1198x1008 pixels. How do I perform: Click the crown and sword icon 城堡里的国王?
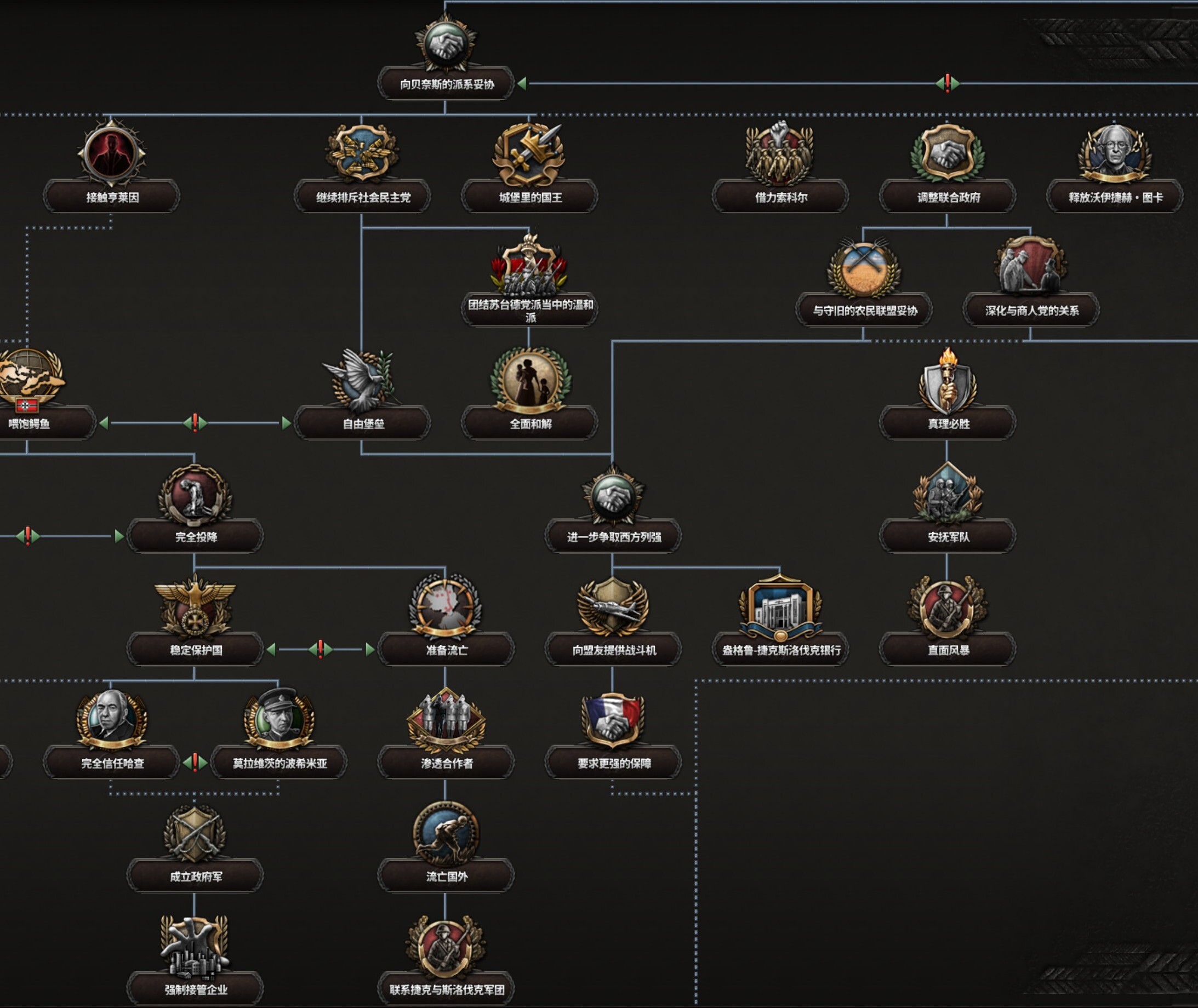tap(529, 154)
